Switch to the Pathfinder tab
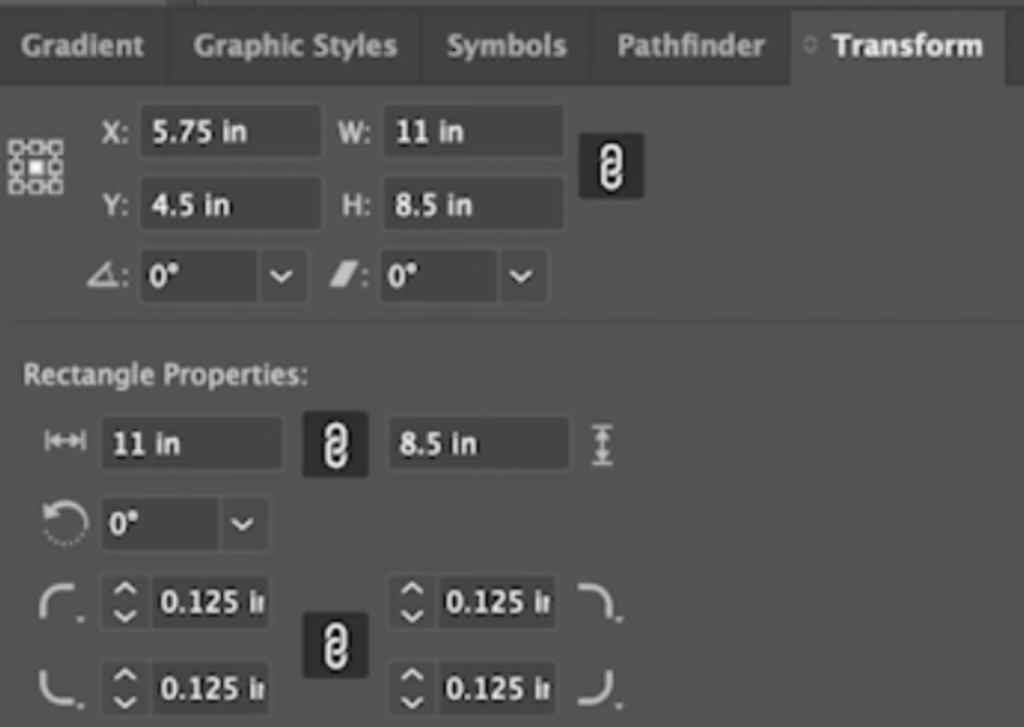Image resolution: width=1024 pixels, height=727 pixels. [x=691, y=46]
